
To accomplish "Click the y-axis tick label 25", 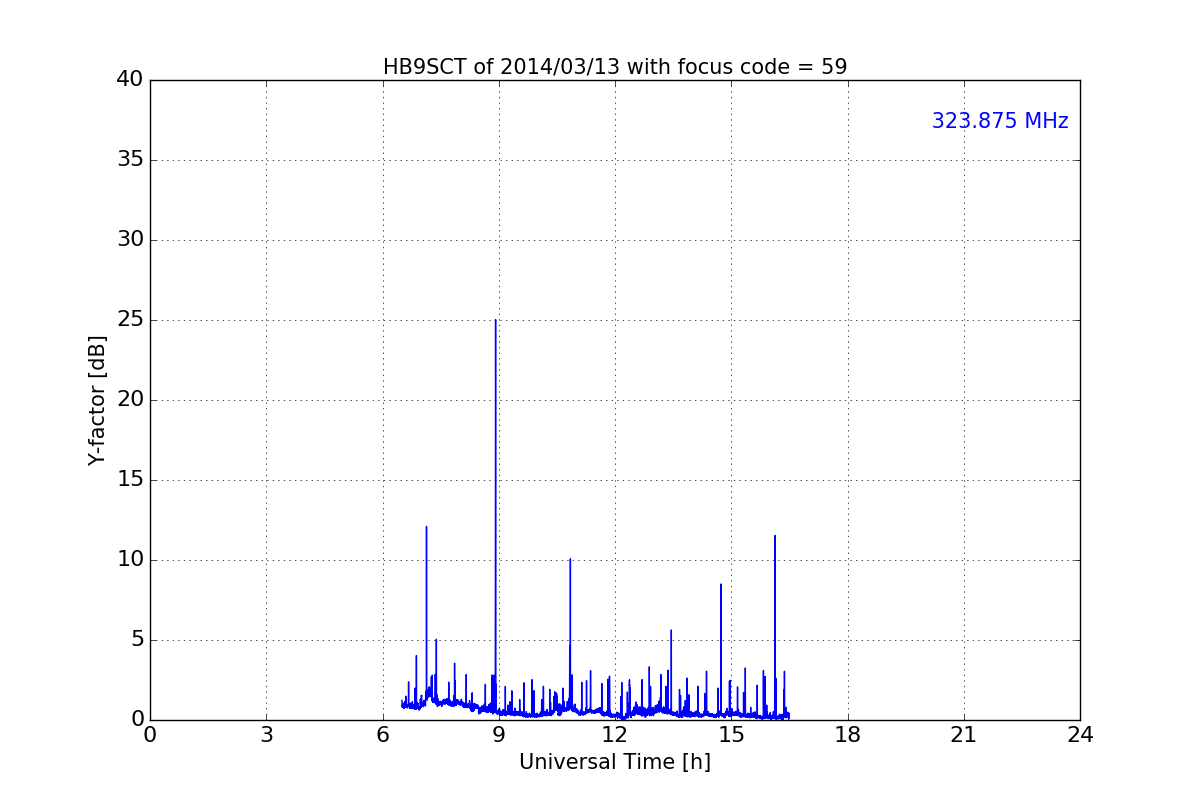I will 130,320.
